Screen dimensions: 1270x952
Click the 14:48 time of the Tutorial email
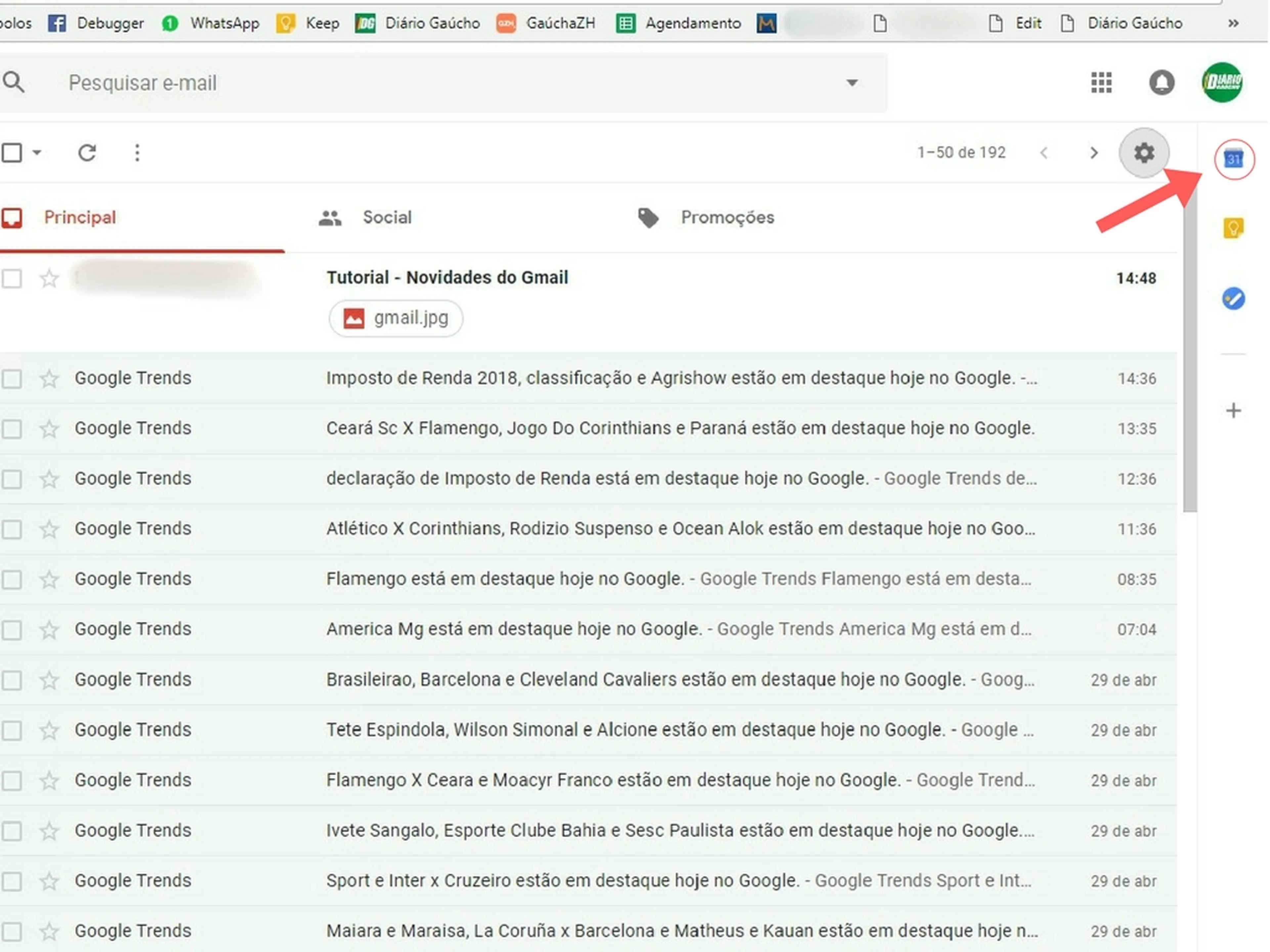coord(1136,278)
